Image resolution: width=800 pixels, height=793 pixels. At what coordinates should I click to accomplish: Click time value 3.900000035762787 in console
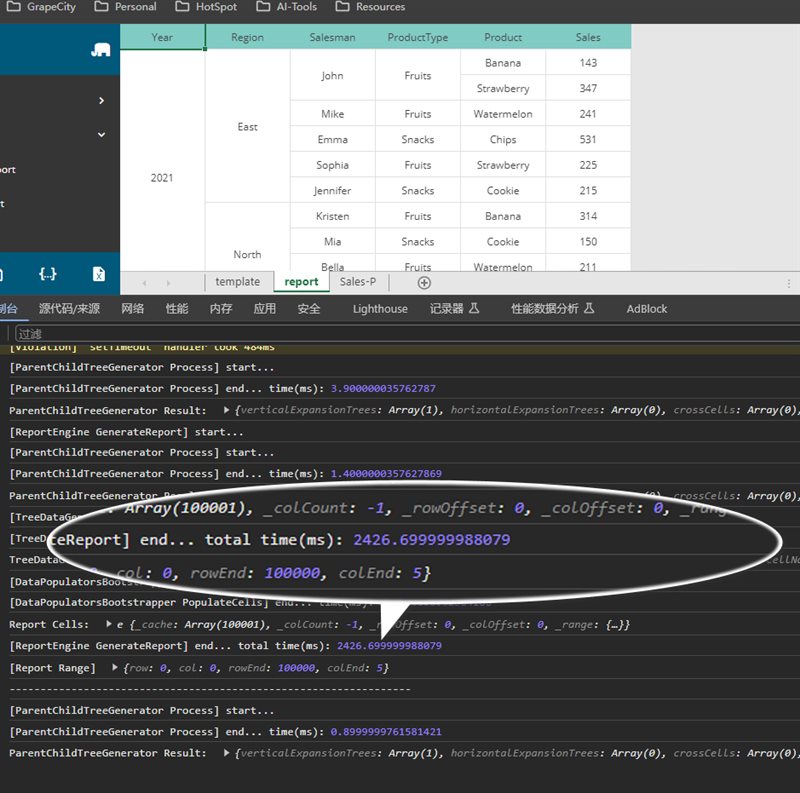click(x=383, y=388)
